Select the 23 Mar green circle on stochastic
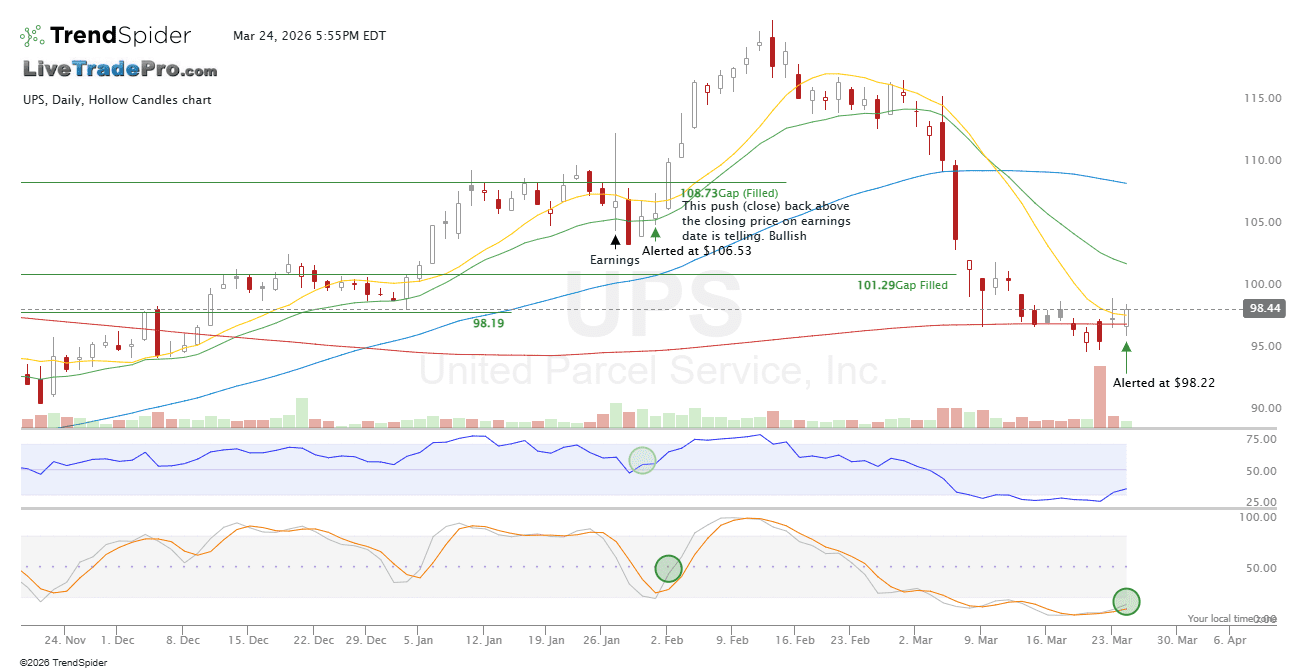Screen dimensions: 1307x672 (x=1126, y=601)
